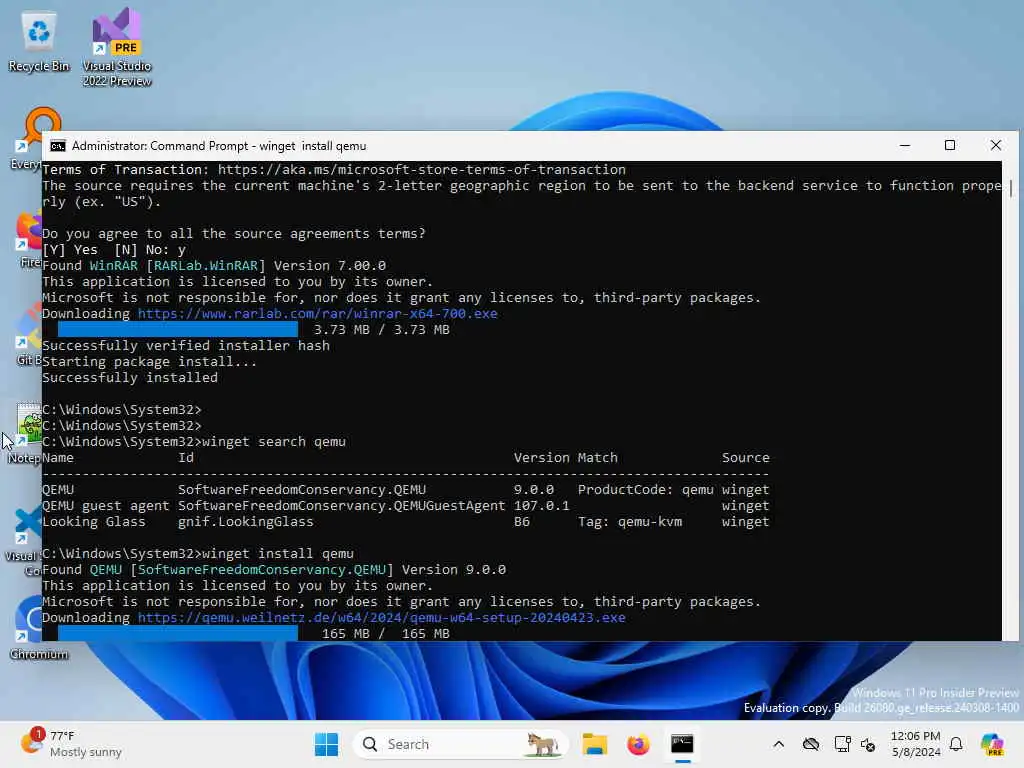The width and height of the screenshot is (1024, 768).
Task: Open the Recycle Bin desktop icon
Action: pyautogui.click(x=39, y=40)
